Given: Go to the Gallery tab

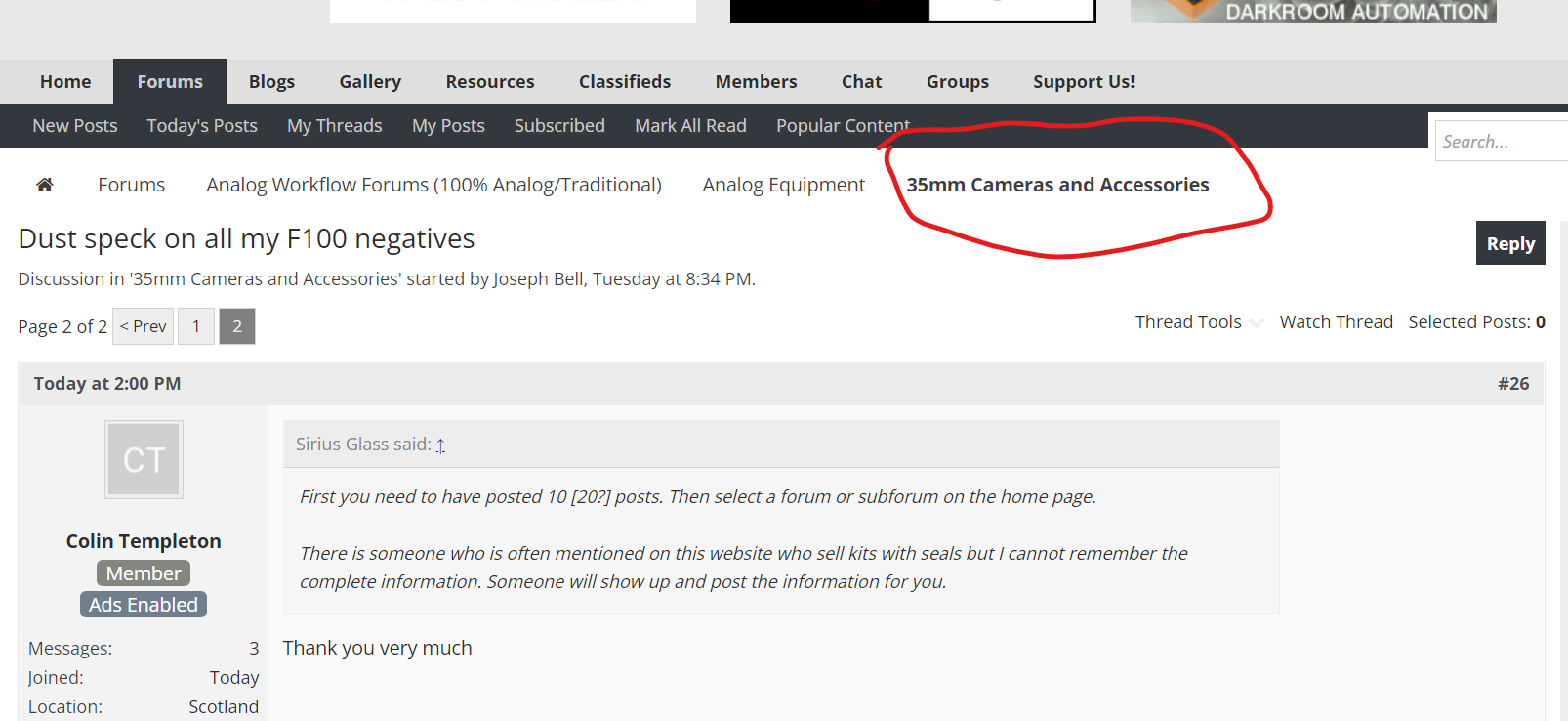Looking at the screenshot, I should (370, 82).
